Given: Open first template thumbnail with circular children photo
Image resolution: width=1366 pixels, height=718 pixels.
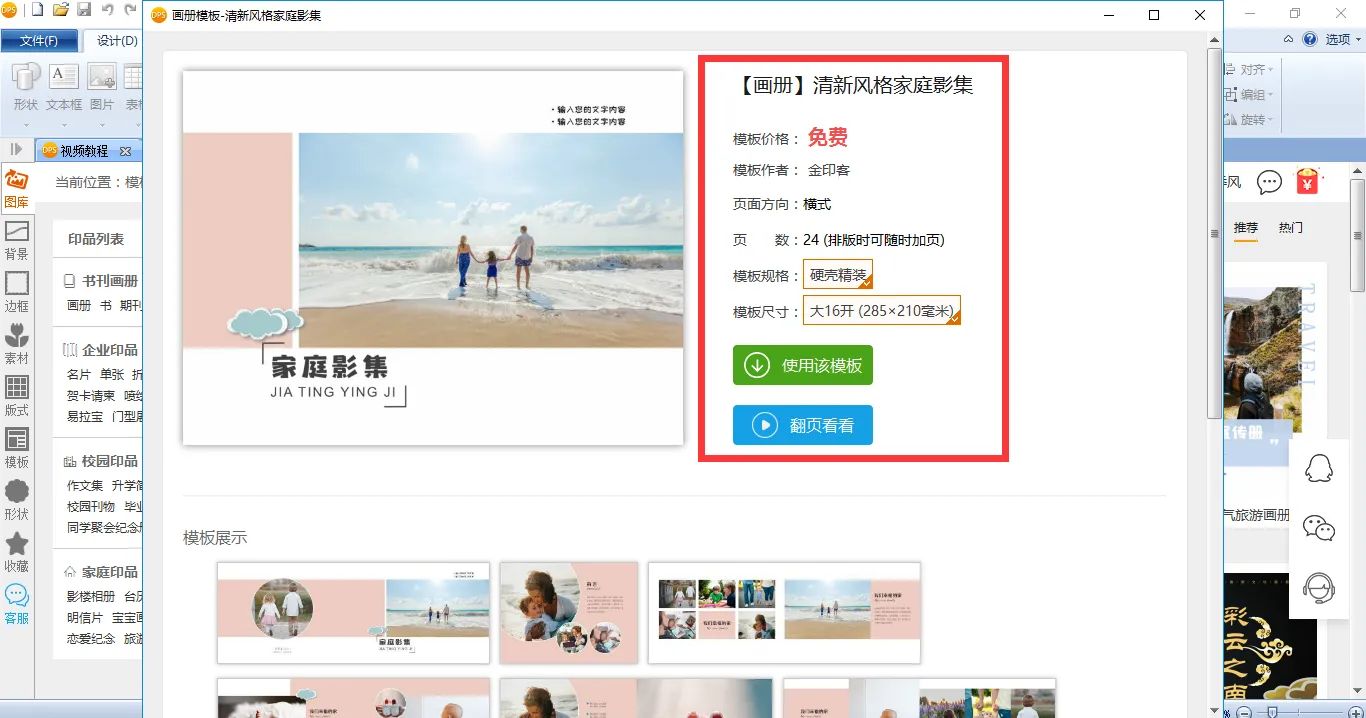Looking at the screenshot, I should [x=354, y=613].
